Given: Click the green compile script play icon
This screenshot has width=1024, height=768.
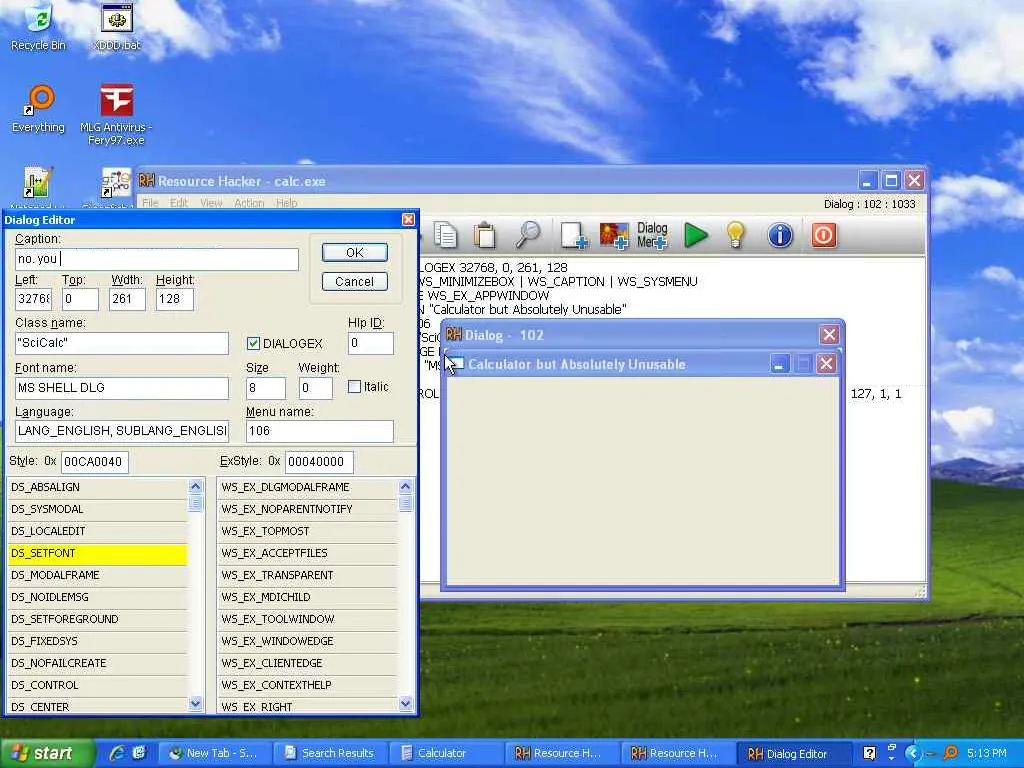Looking at the screenshot, I should (x=696, y=235).
